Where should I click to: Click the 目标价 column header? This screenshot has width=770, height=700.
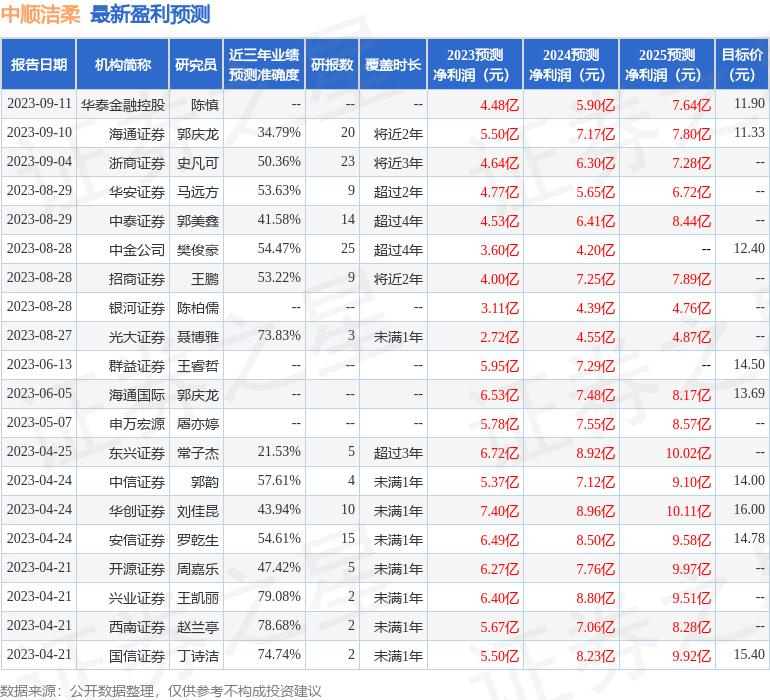(x=742, y=64)
